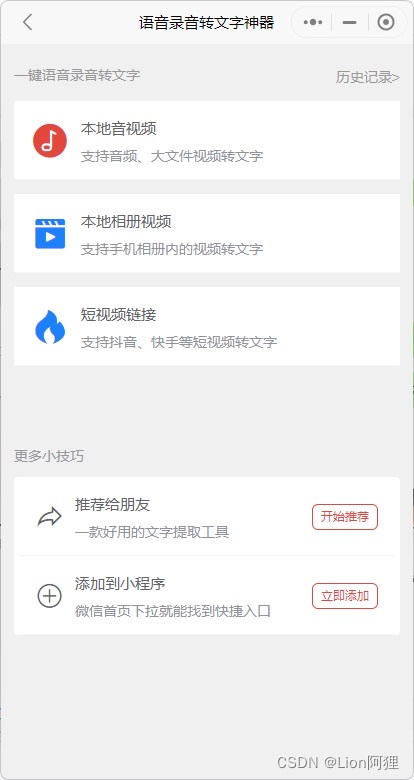Select the 本地音视频 option title

pyautogui.click(x=119, y=129)
